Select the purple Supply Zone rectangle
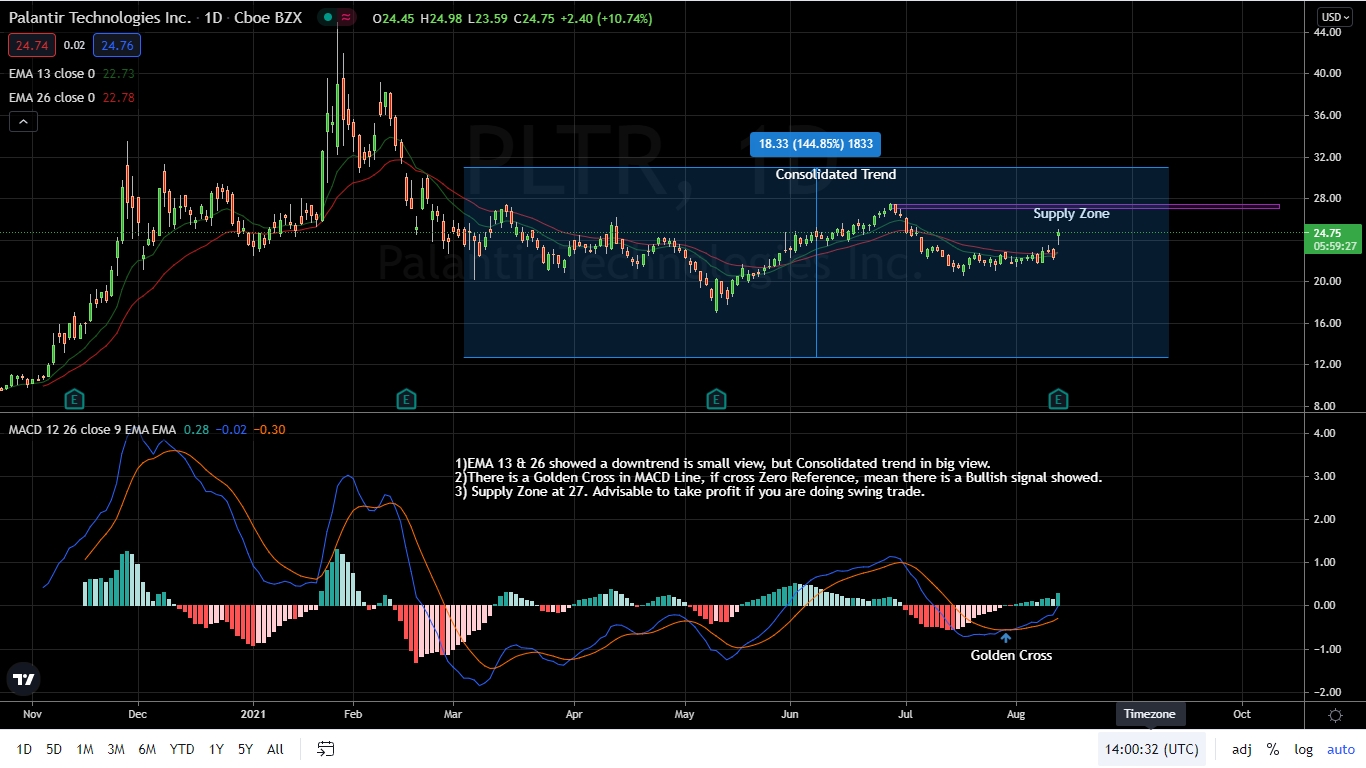Image resolution: width=1366 pixels, height=768 pixels. pos(1087,207)
